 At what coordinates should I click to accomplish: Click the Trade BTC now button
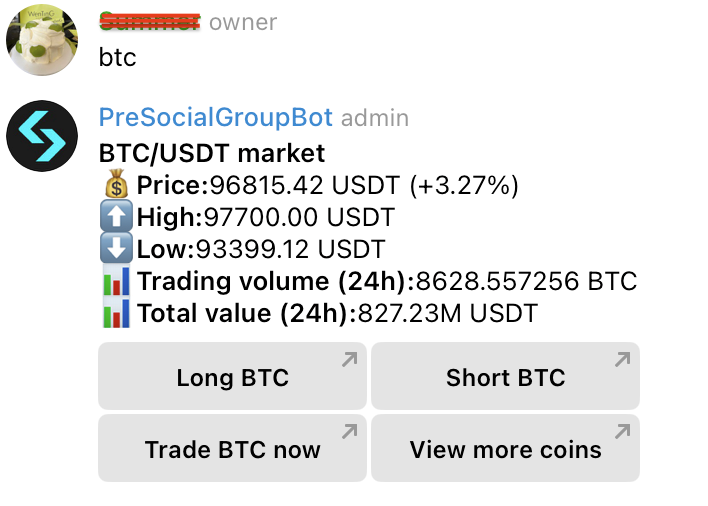point(232,448)
